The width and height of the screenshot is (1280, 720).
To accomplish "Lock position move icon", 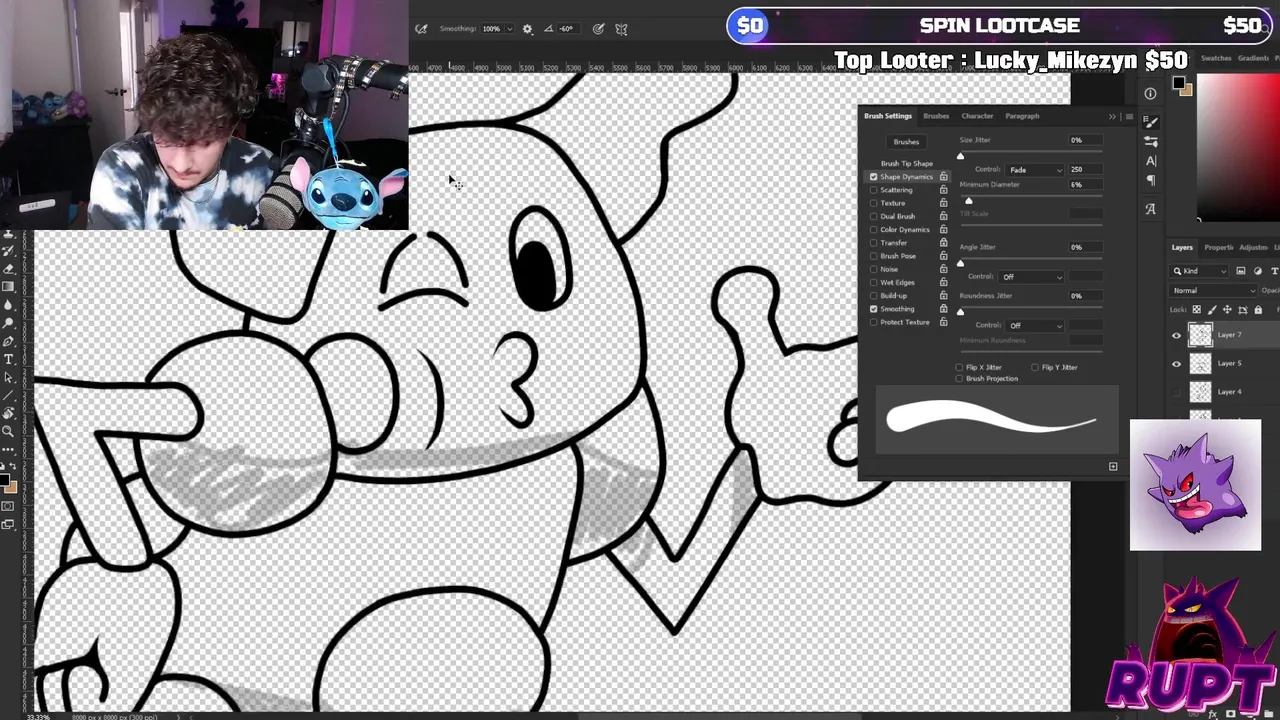I will pyautogui.click(x=1227, y=310).
